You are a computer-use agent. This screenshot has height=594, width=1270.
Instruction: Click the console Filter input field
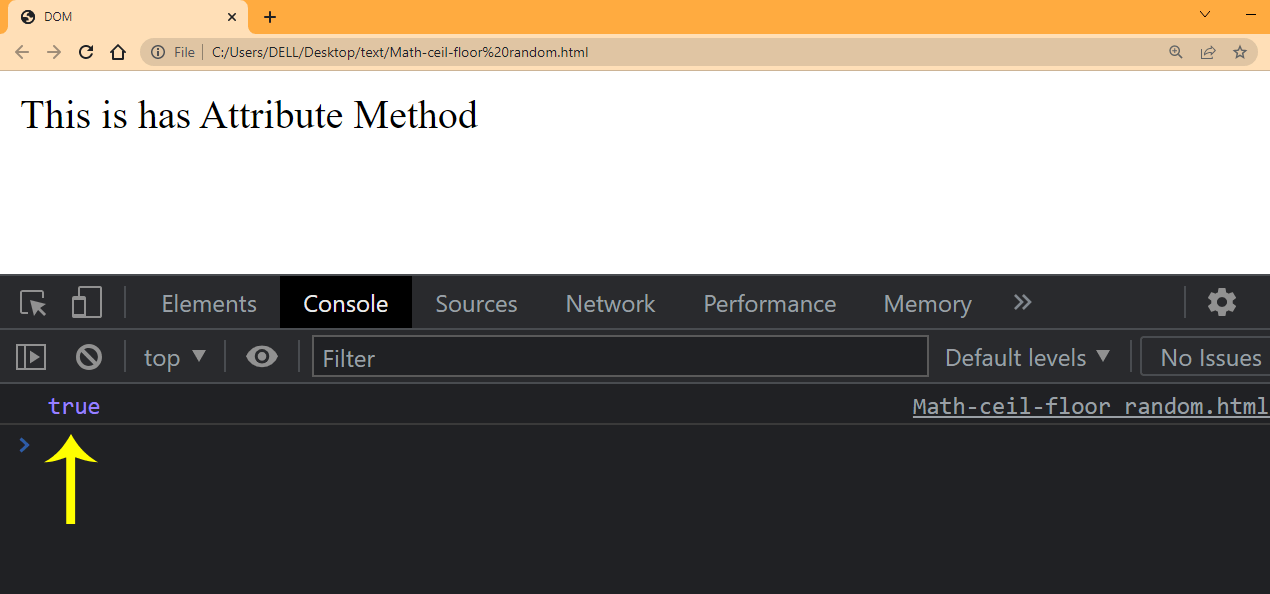pyautogui.click(x=620, y=357)
